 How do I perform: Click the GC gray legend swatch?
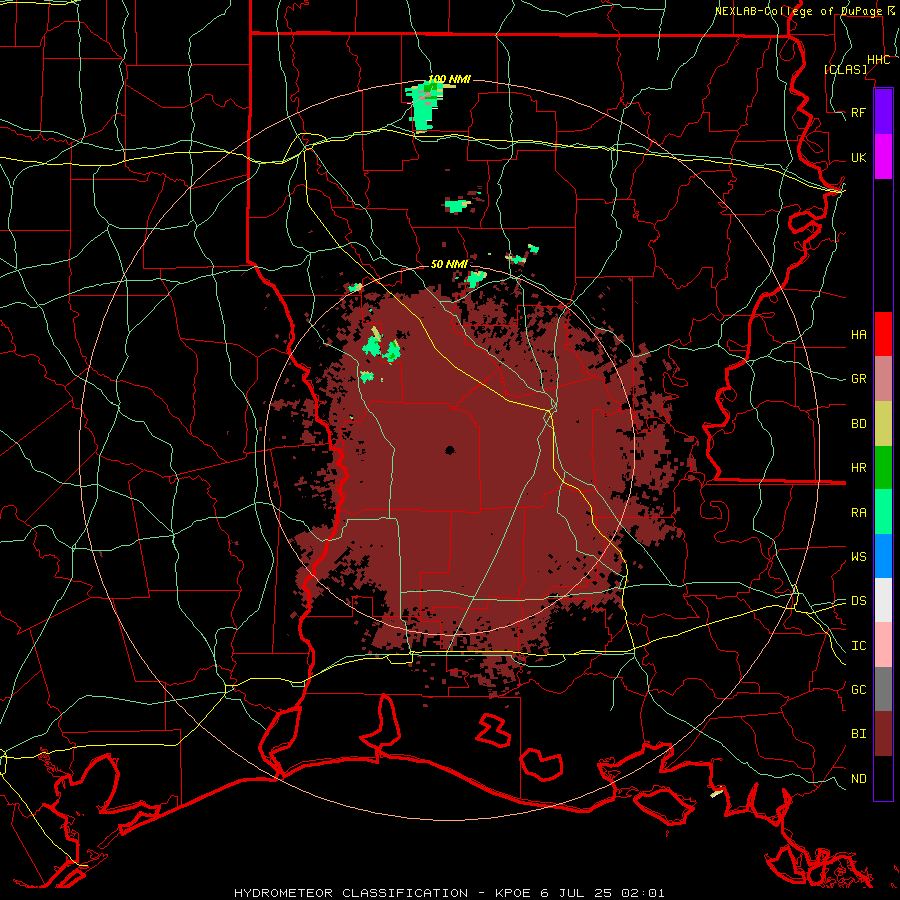click(883, 689)
